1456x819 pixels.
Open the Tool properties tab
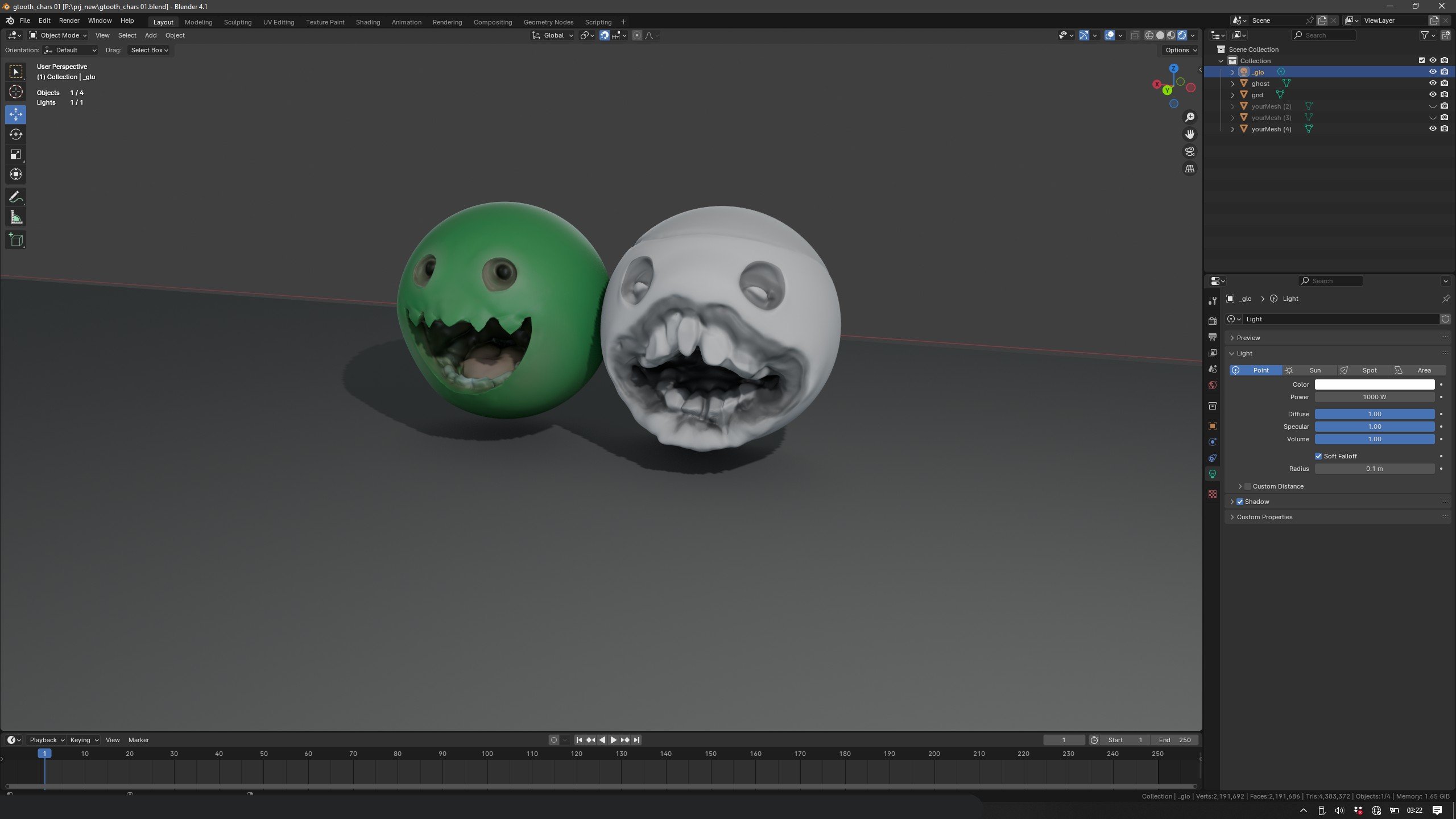click(1212, 301)
